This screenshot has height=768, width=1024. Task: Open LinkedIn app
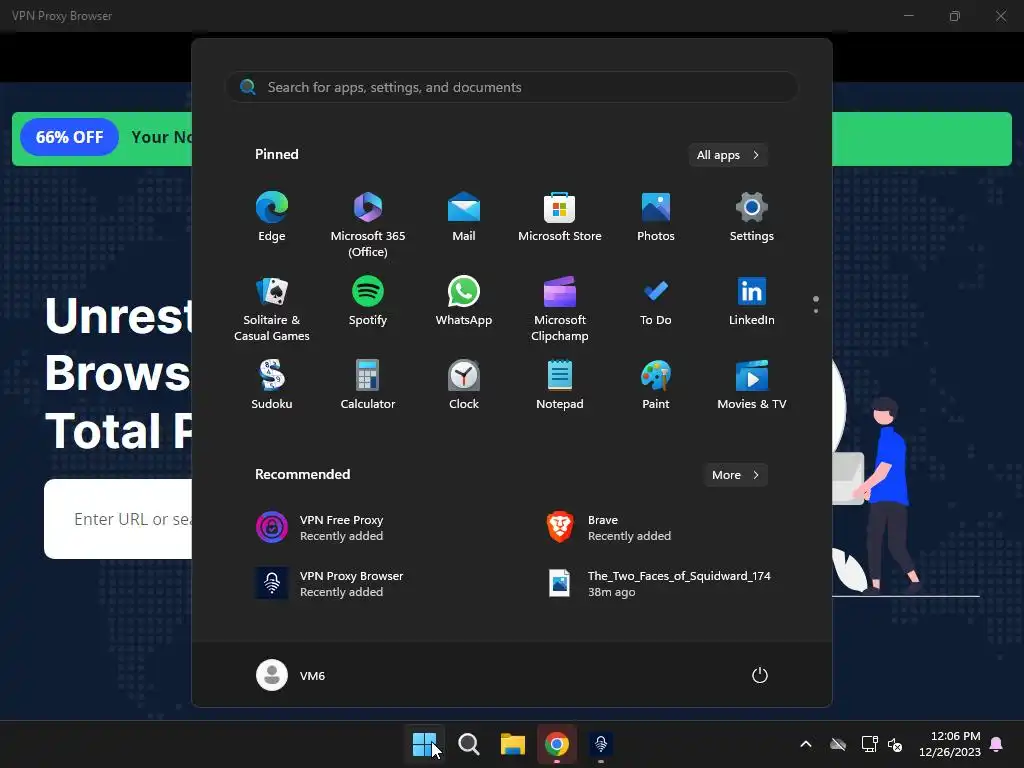[x=752, y=302]
